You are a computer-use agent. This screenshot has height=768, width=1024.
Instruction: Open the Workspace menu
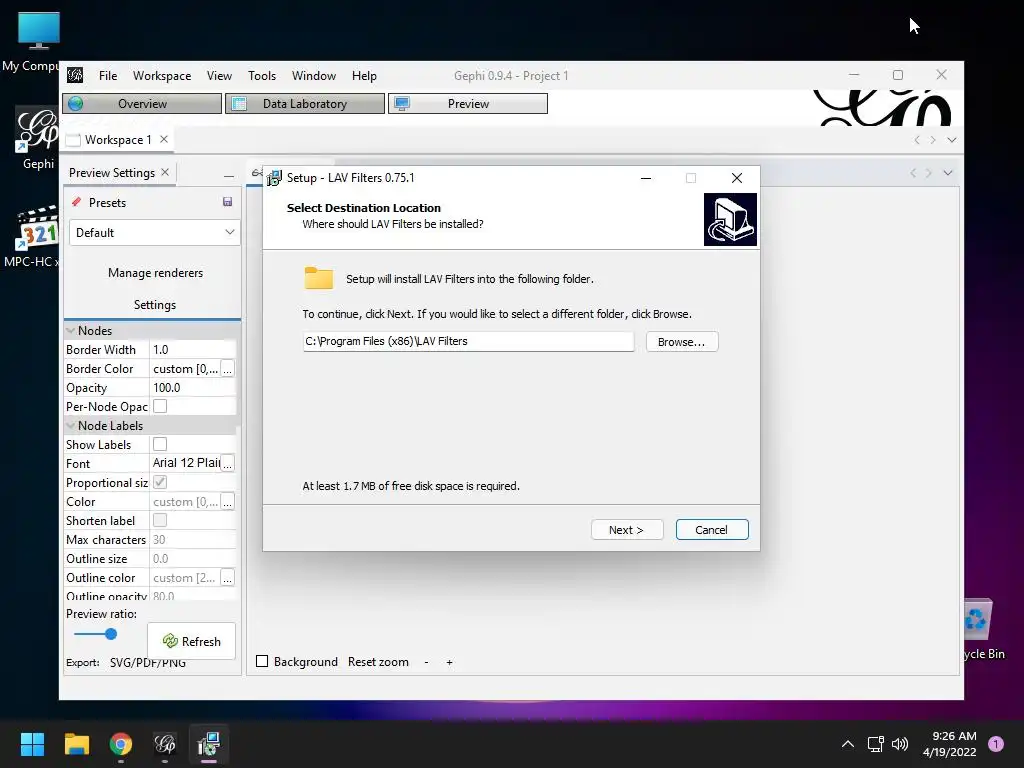(162, 76)
